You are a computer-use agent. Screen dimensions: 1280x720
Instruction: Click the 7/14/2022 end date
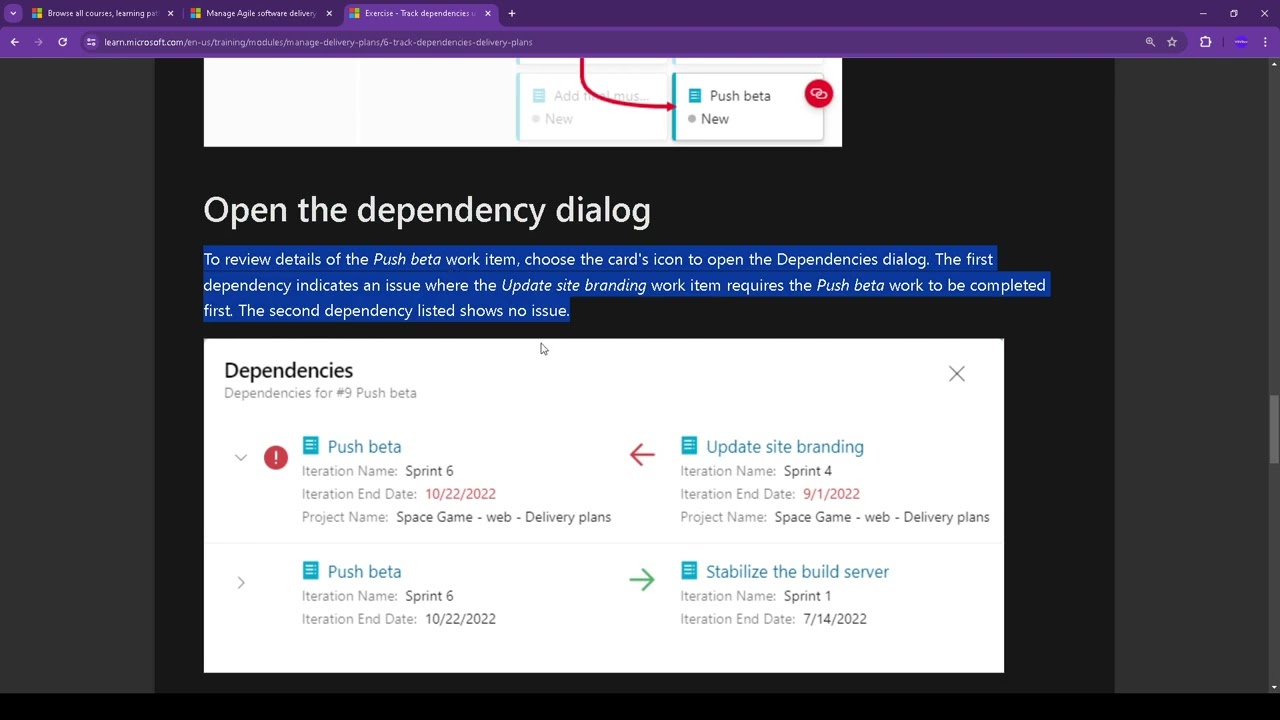835,618
